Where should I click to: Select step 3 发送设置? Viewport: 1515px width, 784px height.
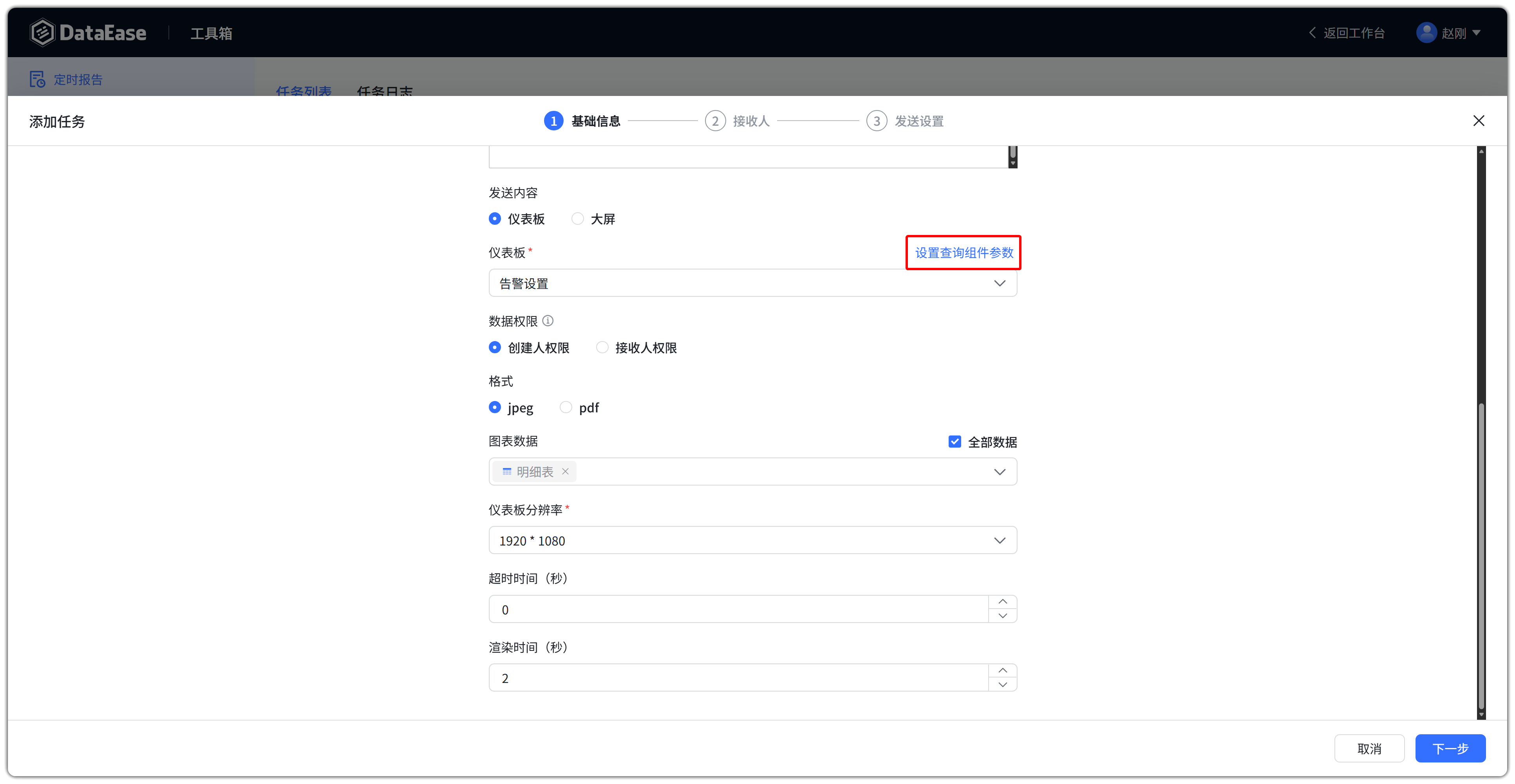coord(905,121)
